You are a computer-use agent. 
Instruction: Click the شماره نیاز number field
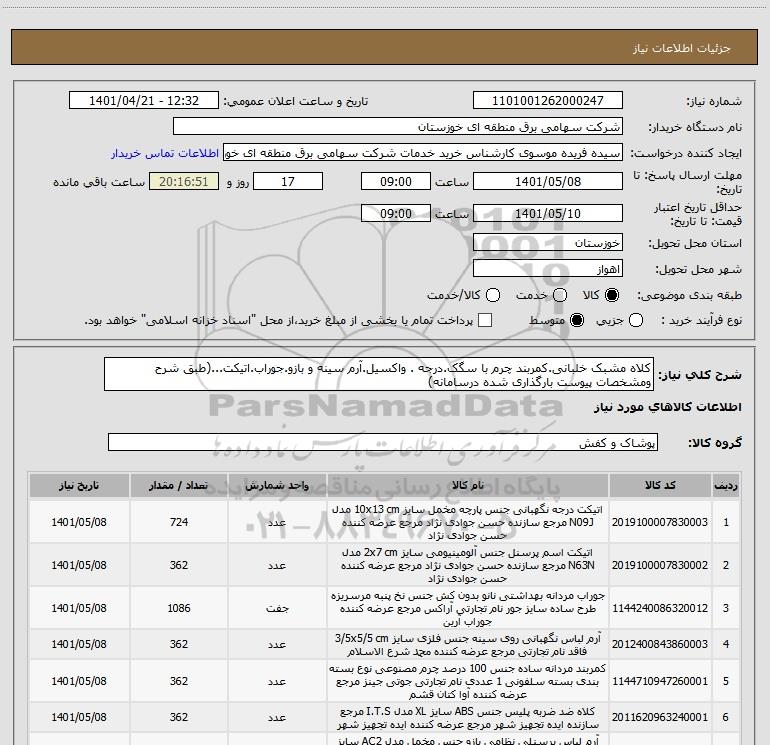coord(547,101)
